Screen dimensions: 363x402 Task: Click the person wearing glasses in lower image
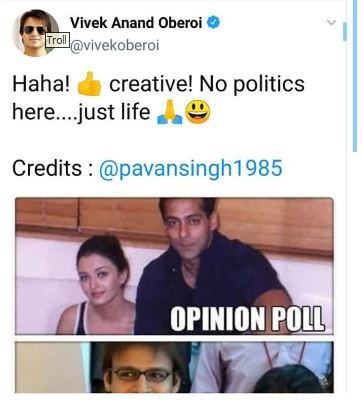[x=142, y=368]
